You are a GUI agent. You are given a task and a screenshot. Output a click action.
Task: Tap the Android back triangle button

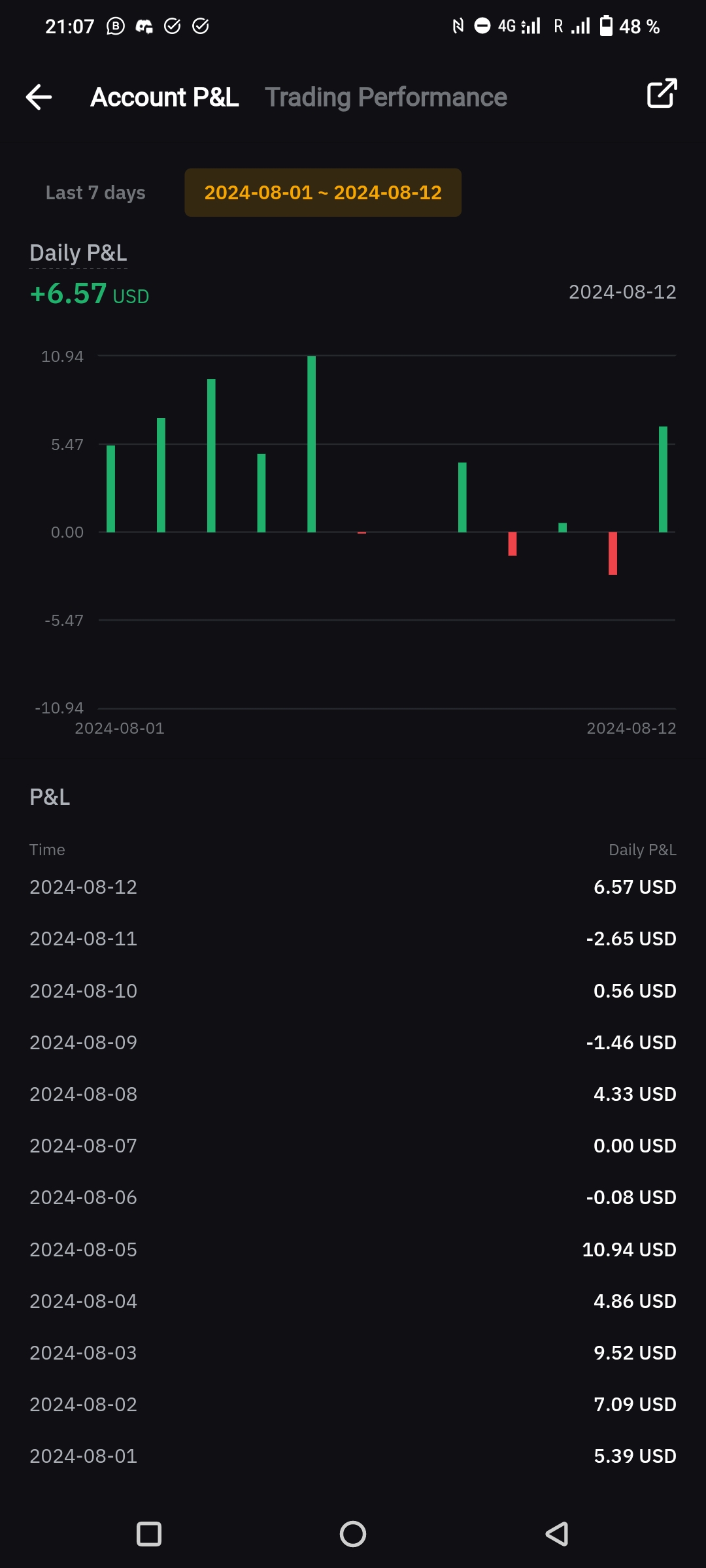(557, 1534)
